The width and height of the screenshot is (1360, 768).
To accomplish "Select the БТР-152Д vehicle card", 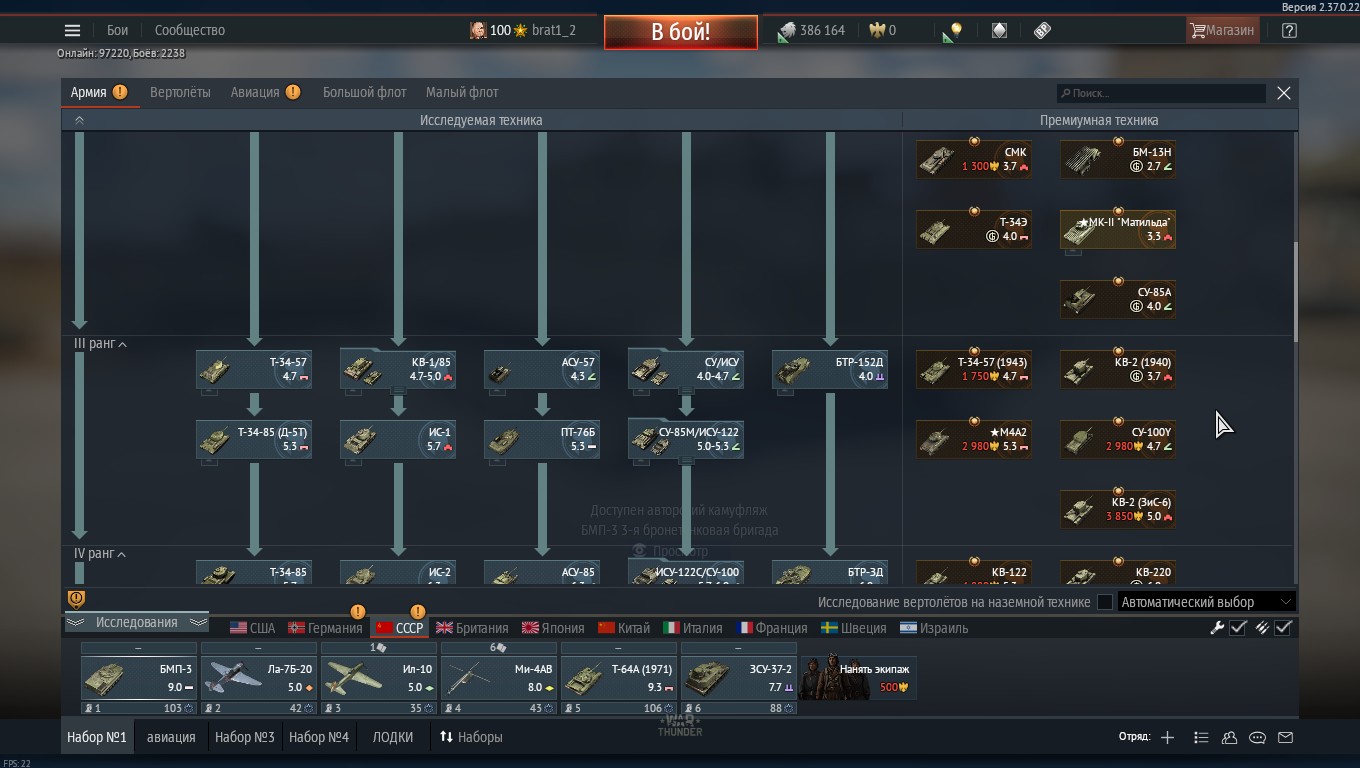I will point(830,369).
